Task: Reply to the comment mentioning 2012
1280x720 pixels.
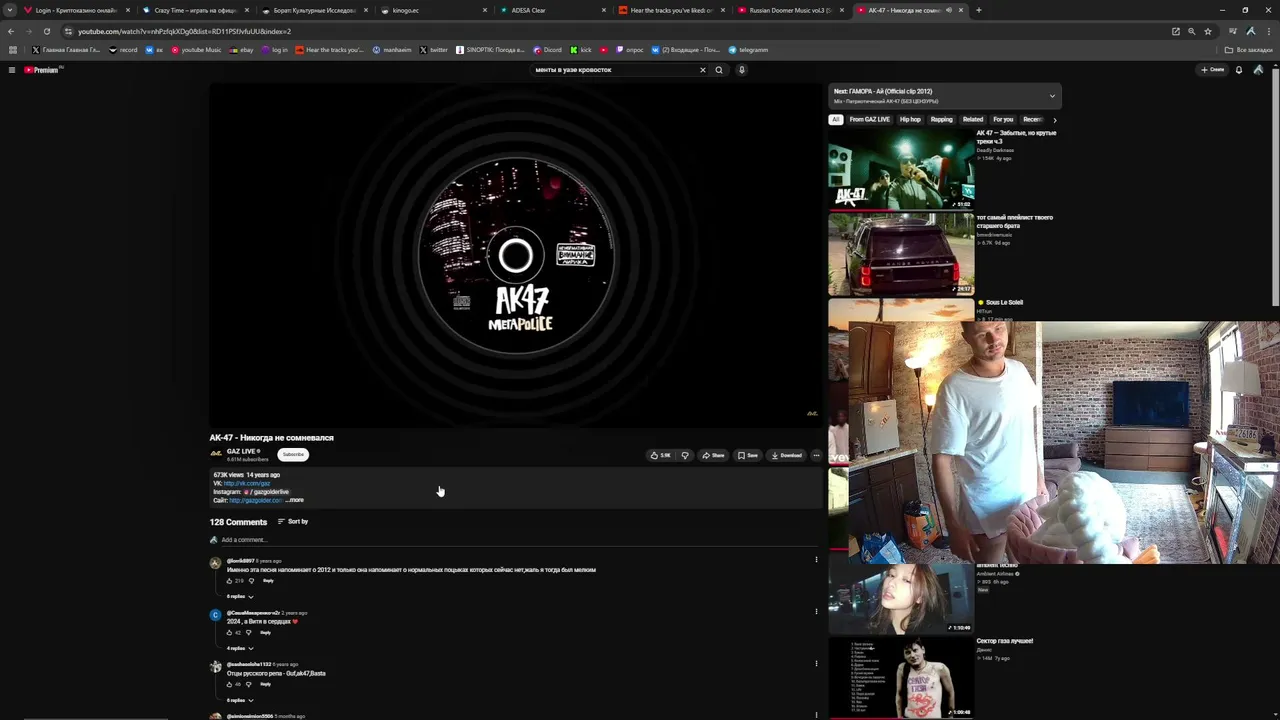Action: pyautogui.click(x=268, y=581)
